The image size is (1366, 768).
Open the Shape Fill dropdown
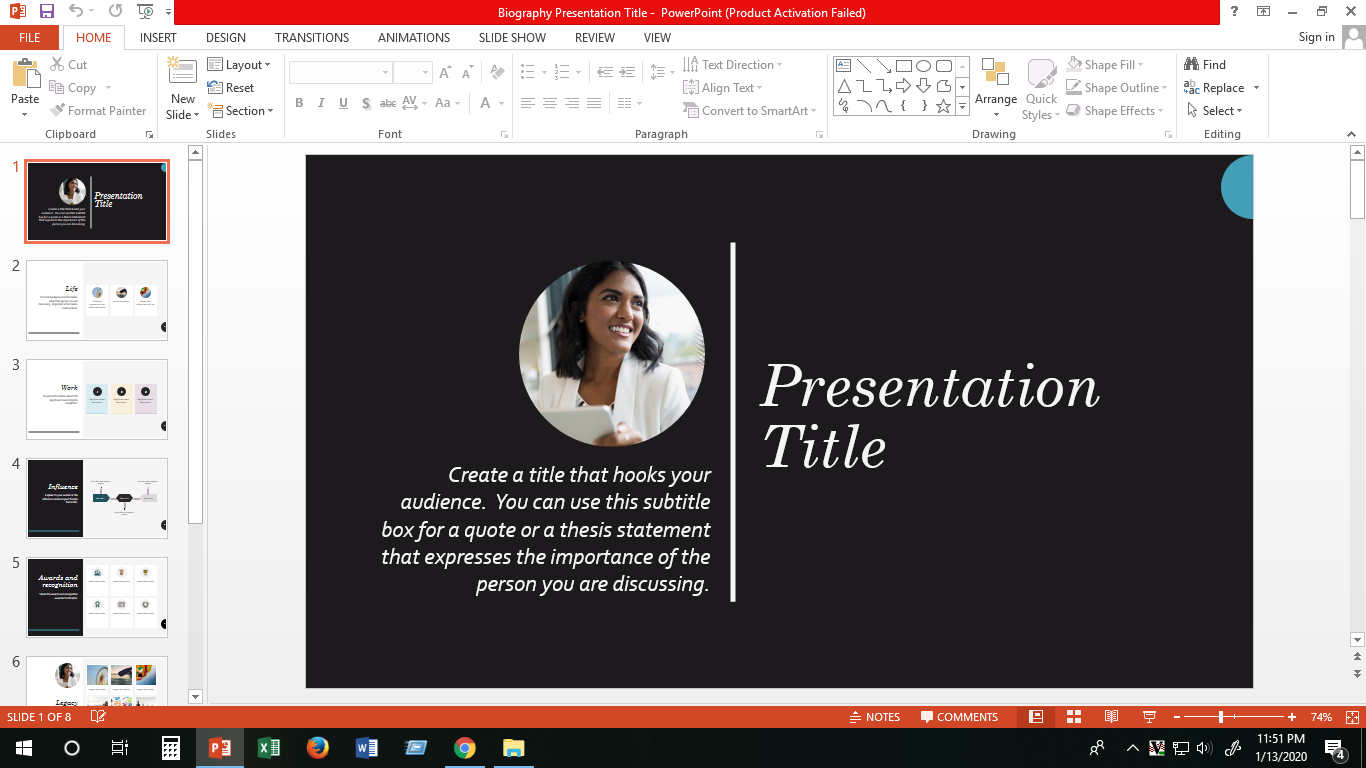click(x=1109, y=65)
